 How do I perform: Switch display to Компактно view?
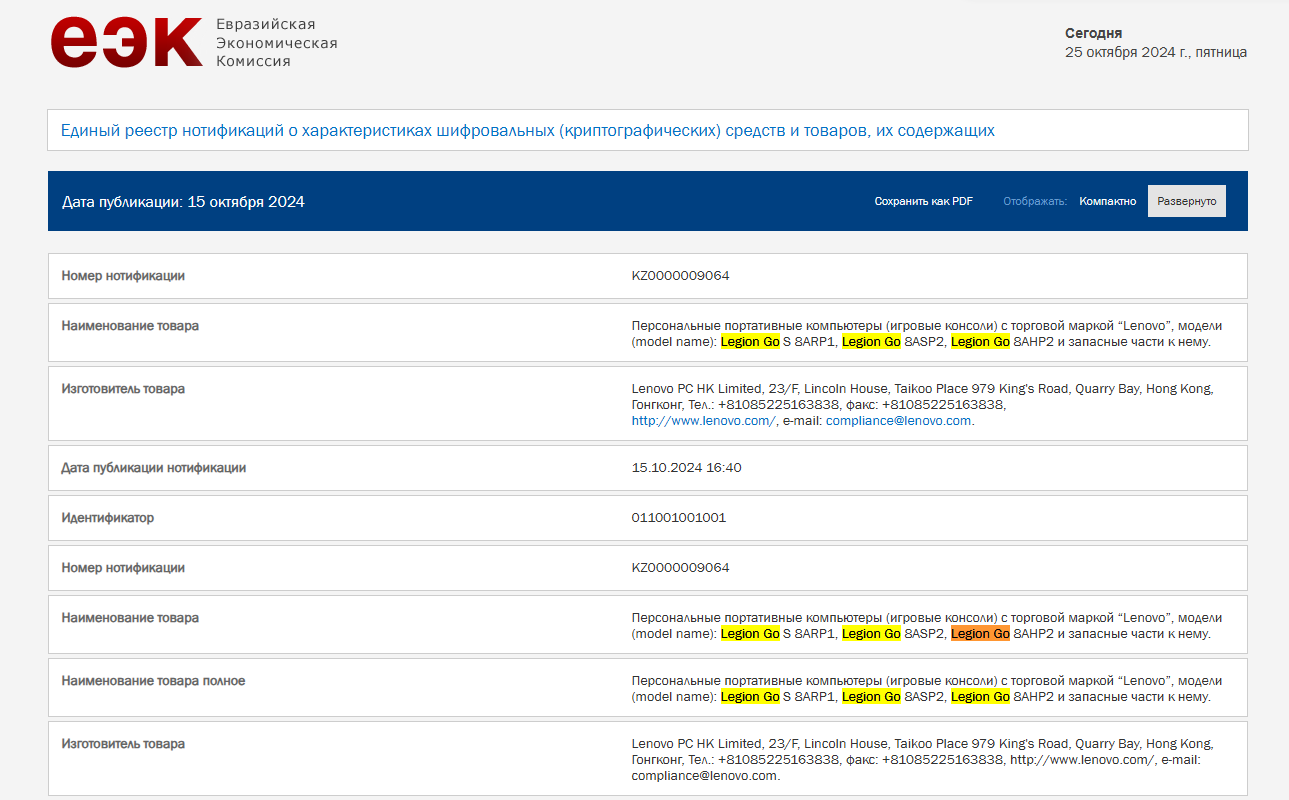(x=1107, y=201)
